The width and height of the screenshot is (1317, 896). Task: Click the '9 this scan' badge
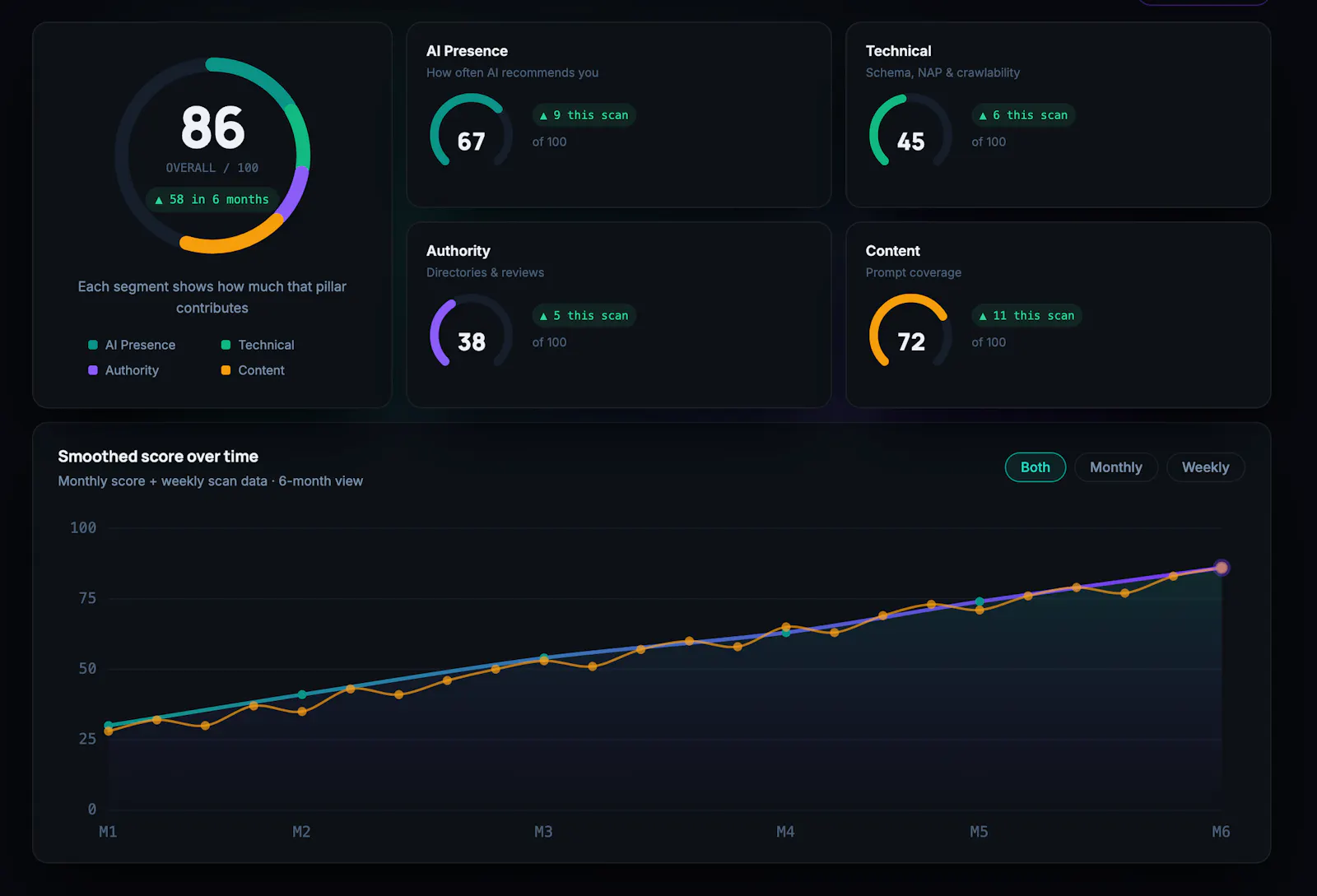(584, 115)
